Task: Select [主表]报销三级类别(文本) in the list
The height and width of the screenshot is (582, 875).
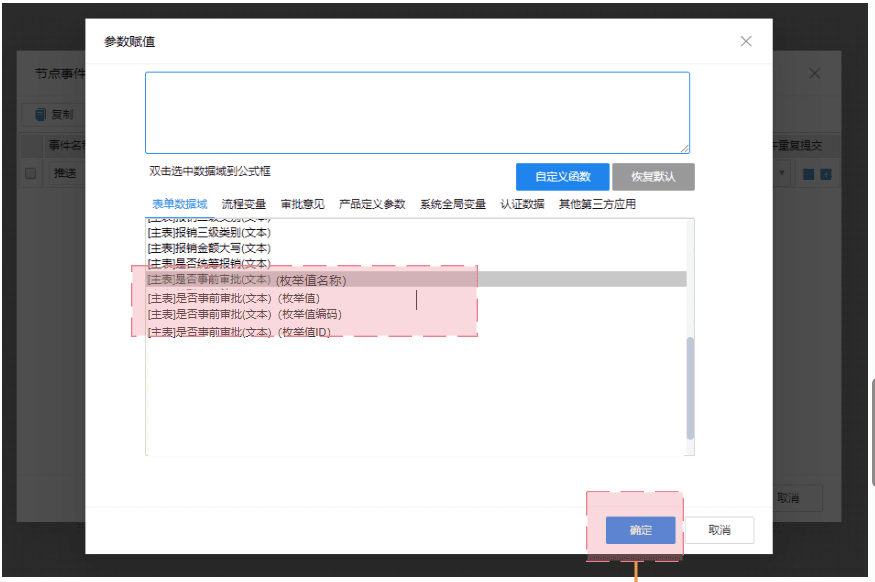Action: click(416, 233)
